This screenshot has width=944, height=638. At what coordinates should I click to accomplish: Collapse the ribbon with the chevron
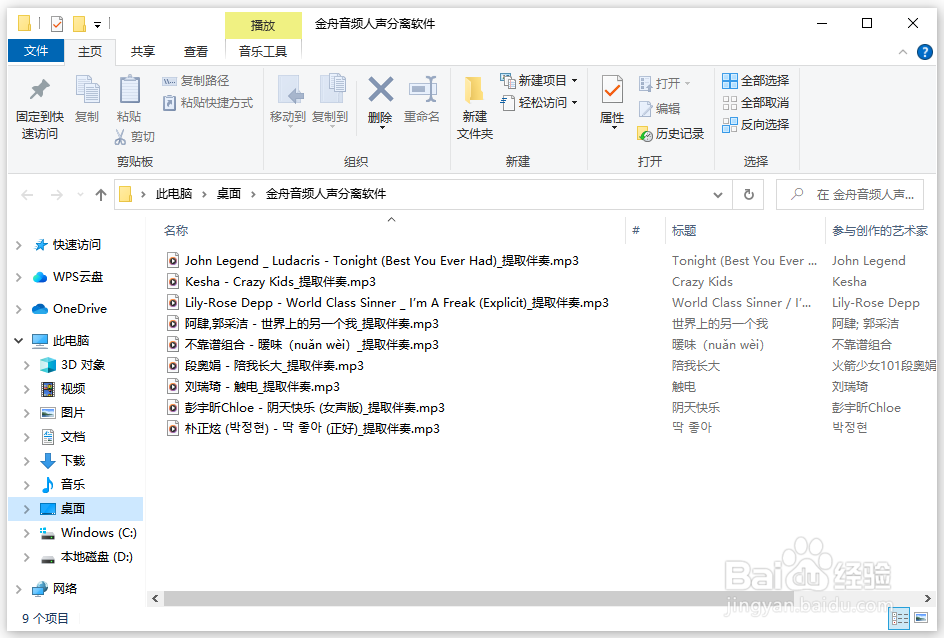point(902,52)
